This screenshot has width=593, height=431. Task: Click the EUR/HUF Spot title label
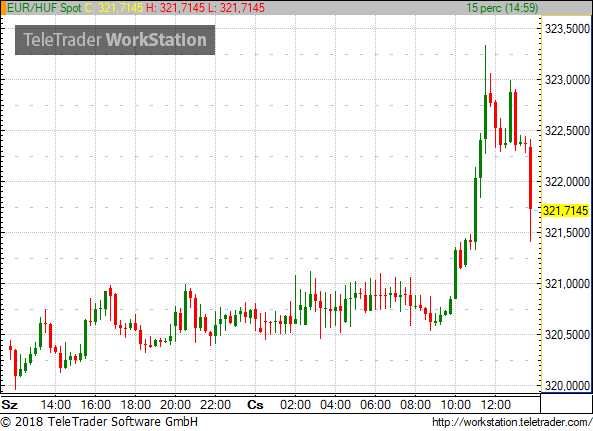point(44,8)
